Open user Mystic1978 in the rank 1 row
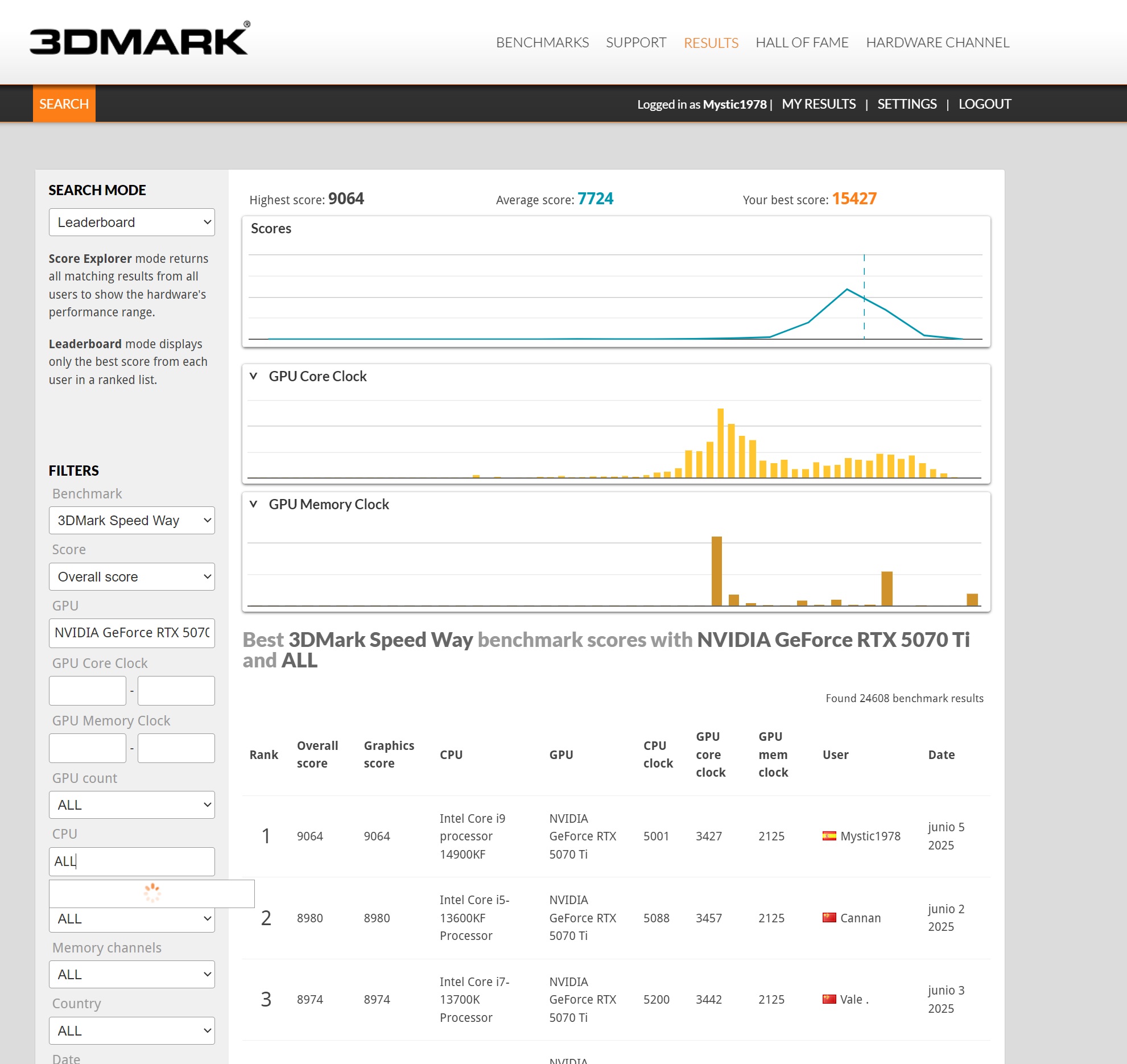The height and width of the screenshot is (1064, 1127). coord(870,836)
